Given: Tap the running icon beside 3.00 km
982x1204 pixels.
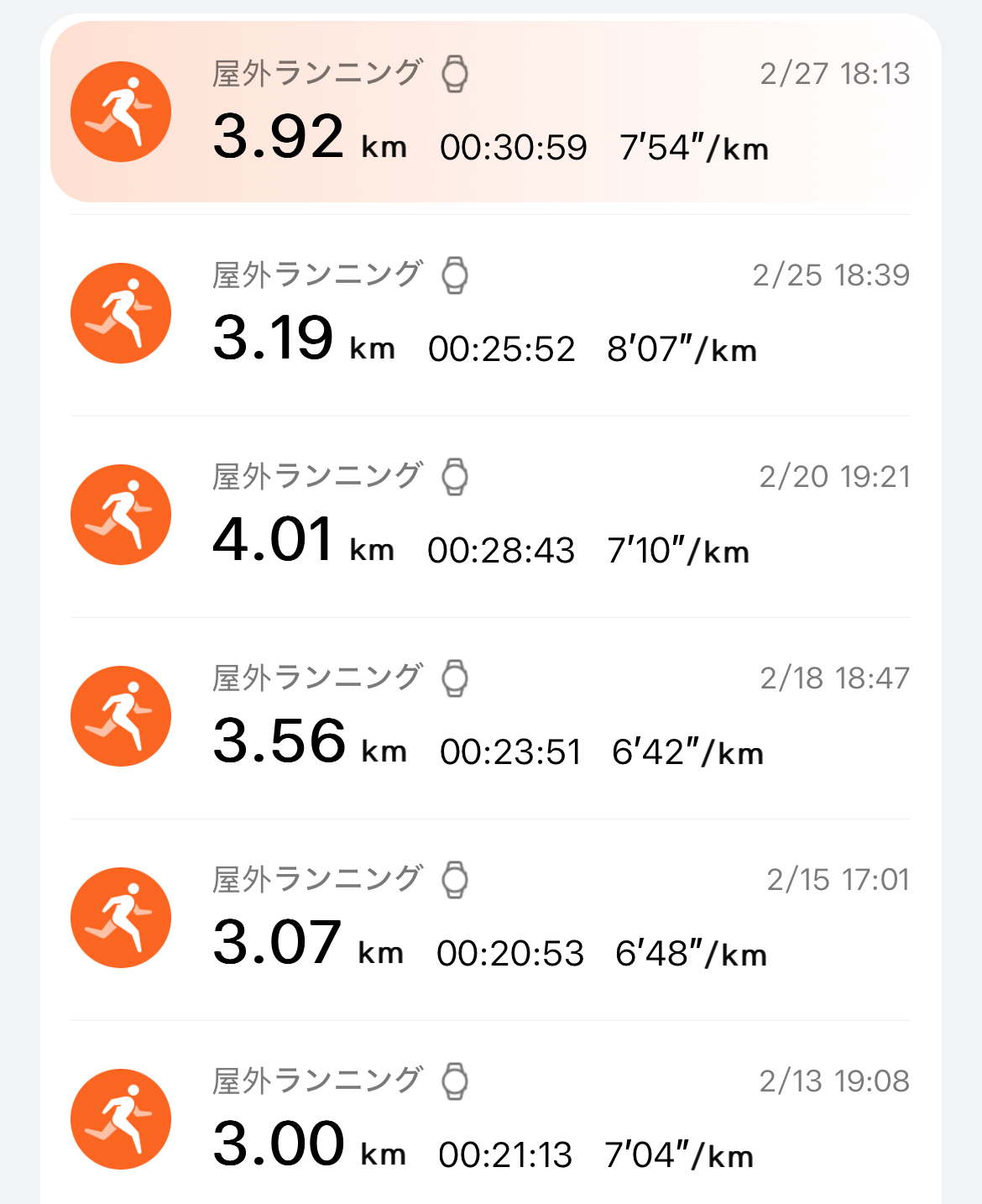Looking at the screenshot, I should [121, 1119].
